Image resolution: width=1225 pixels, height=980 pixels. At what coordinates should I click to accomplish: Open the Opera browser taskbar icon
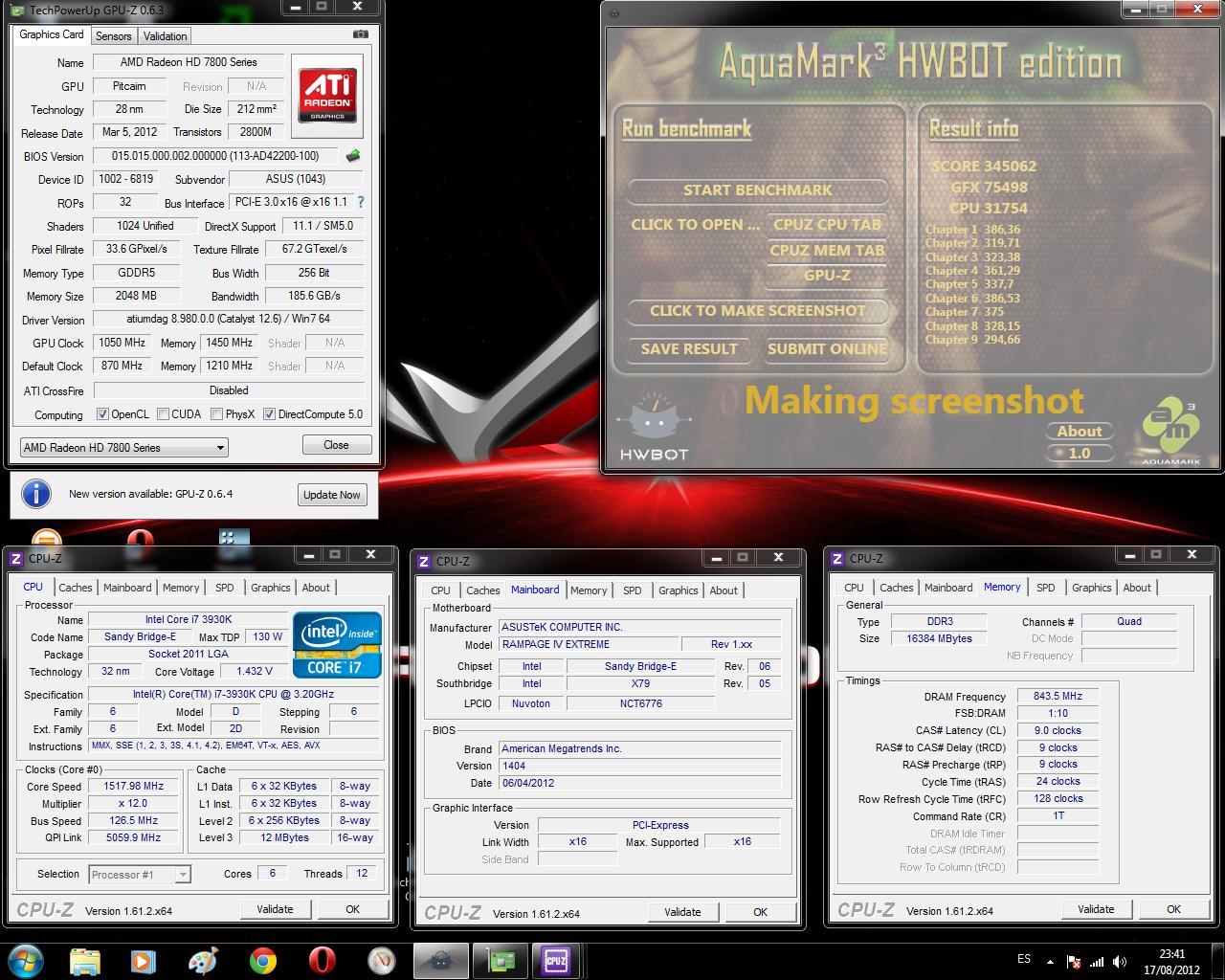click(322, 961)
